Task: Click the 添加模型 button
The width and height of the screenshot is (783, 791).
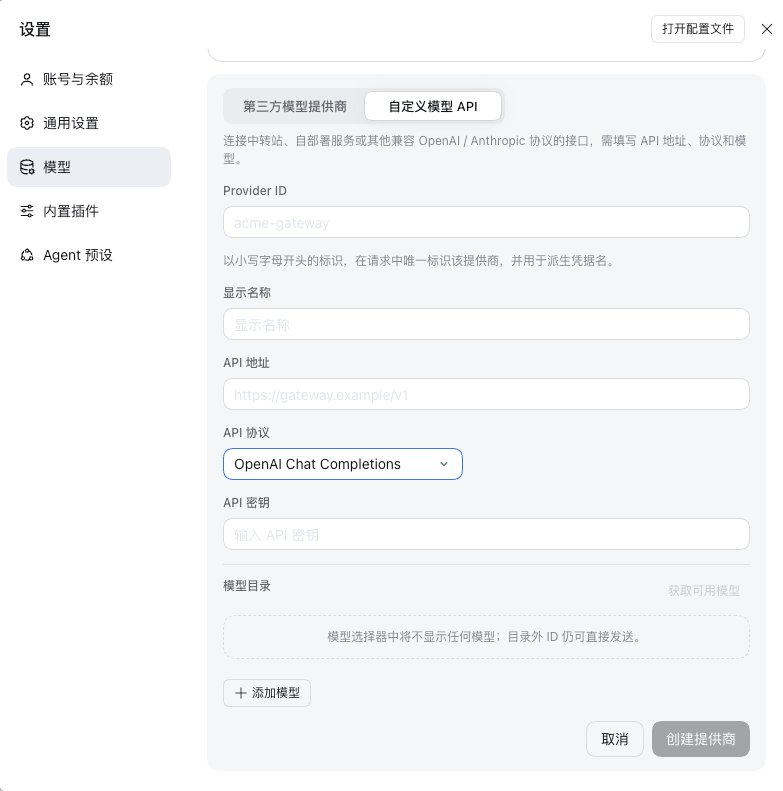Action: 267,693
